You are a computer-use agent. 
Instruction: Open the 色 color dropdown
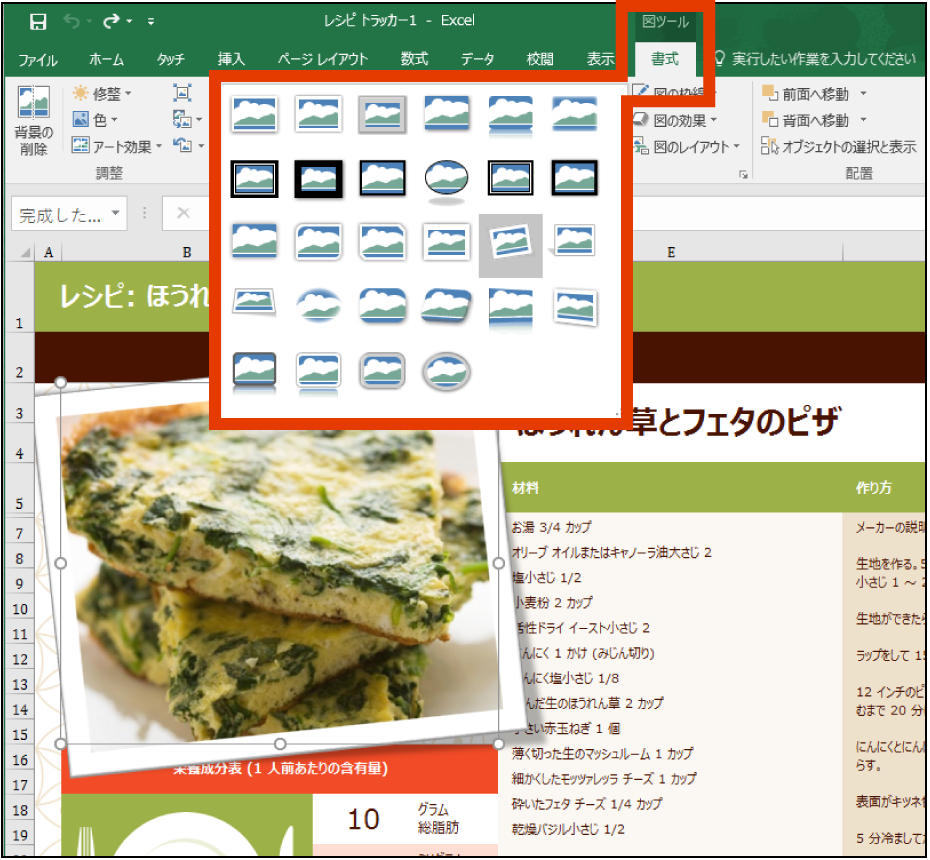point(95,120)
